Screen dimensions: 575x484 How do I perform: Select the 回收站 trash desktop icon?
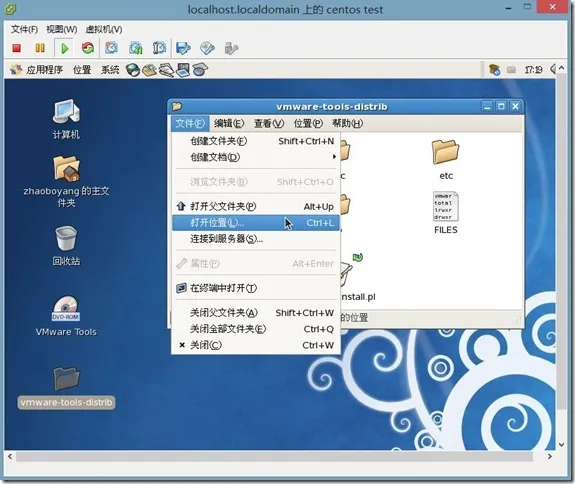click(x=66, y=246)
